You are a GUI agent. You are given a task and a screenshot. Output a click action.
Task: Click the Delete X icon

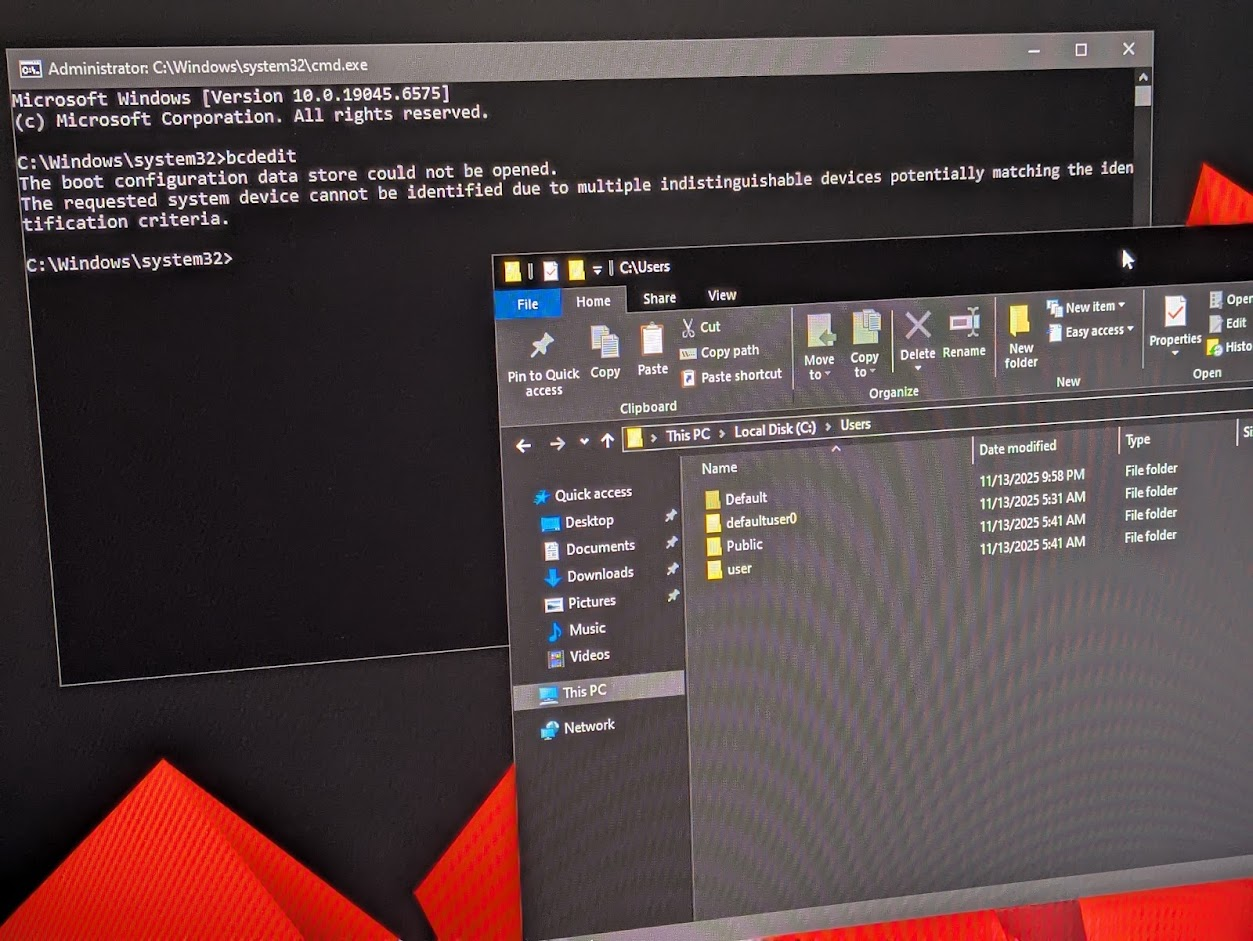(x=917, y=325)
